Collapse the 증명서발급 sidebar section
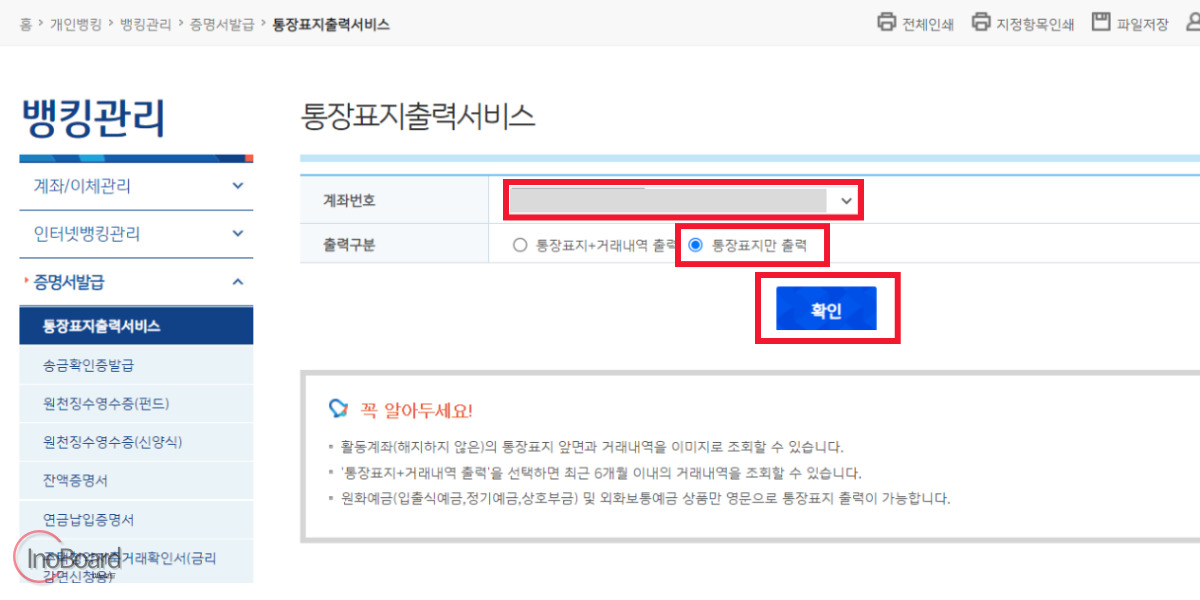 [136, 282]
